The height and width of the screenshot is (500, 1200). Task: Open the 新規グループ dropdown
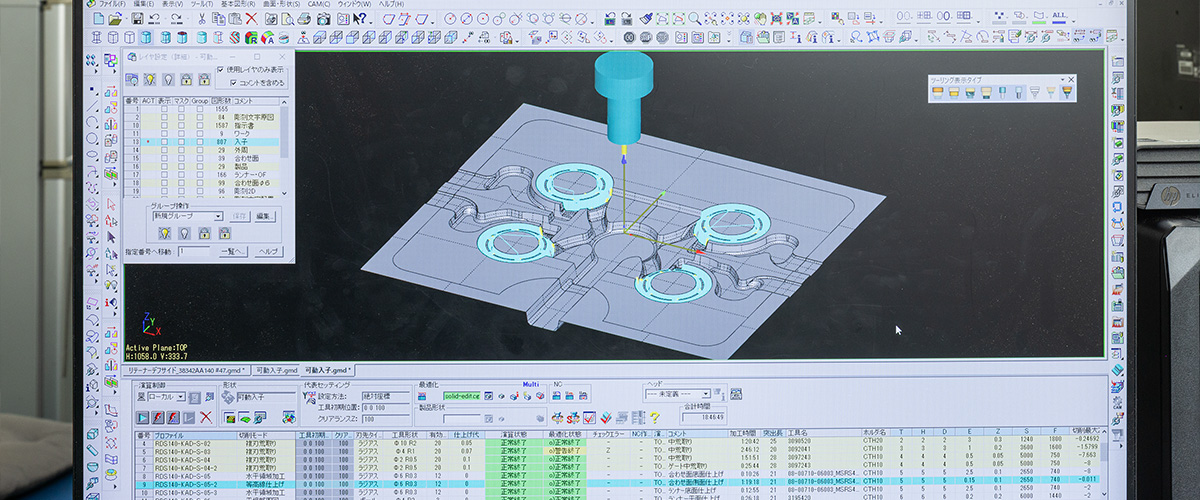tap(217, 216)
